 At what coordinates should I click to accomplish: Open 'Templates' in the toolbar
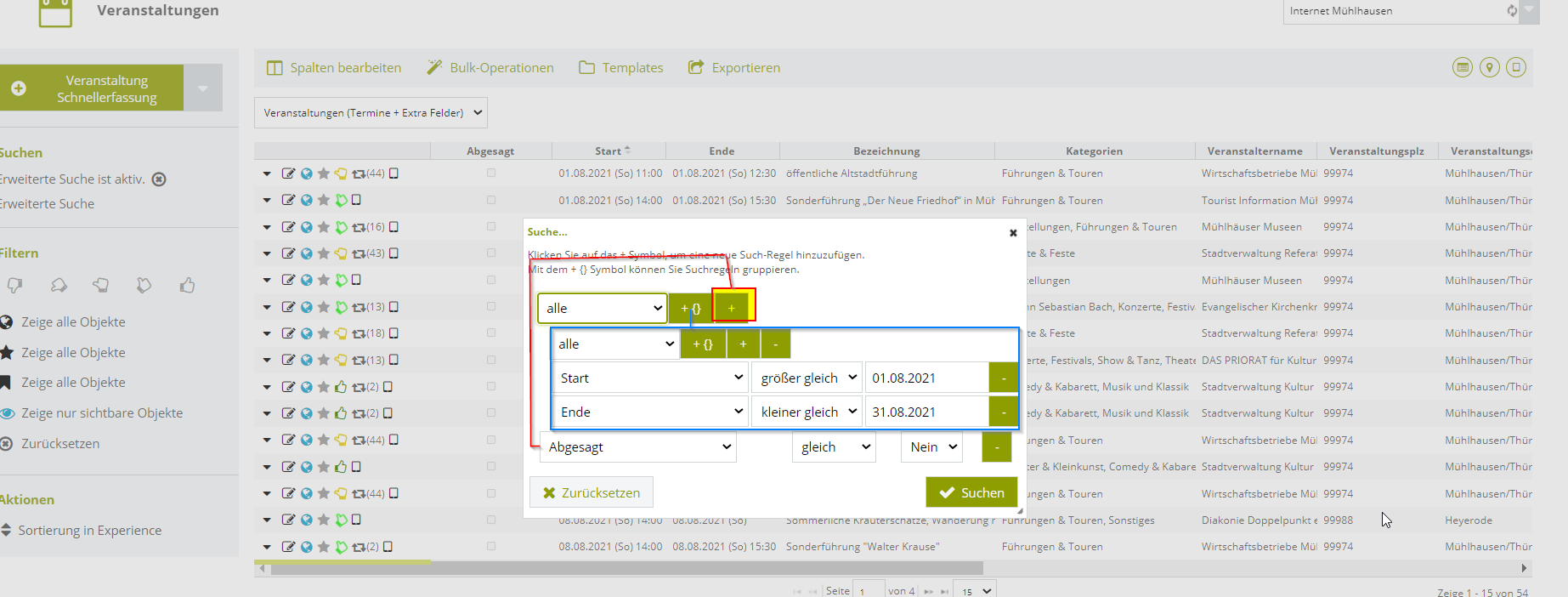[x=620, y=68]
